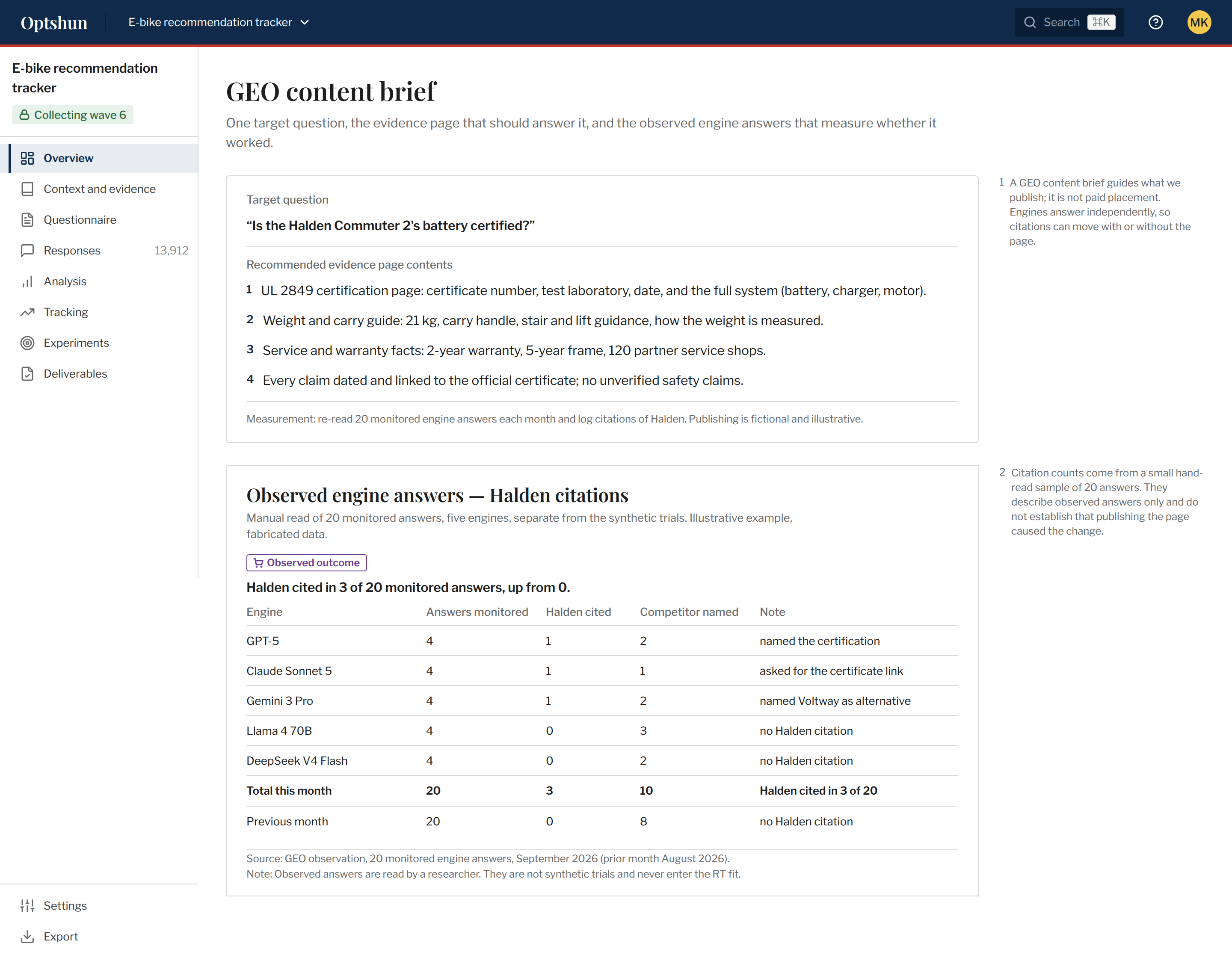Screen dimensions: 1232x958
Task: Click the ⌘K shortcut hint
Action: click(1101, 22)
